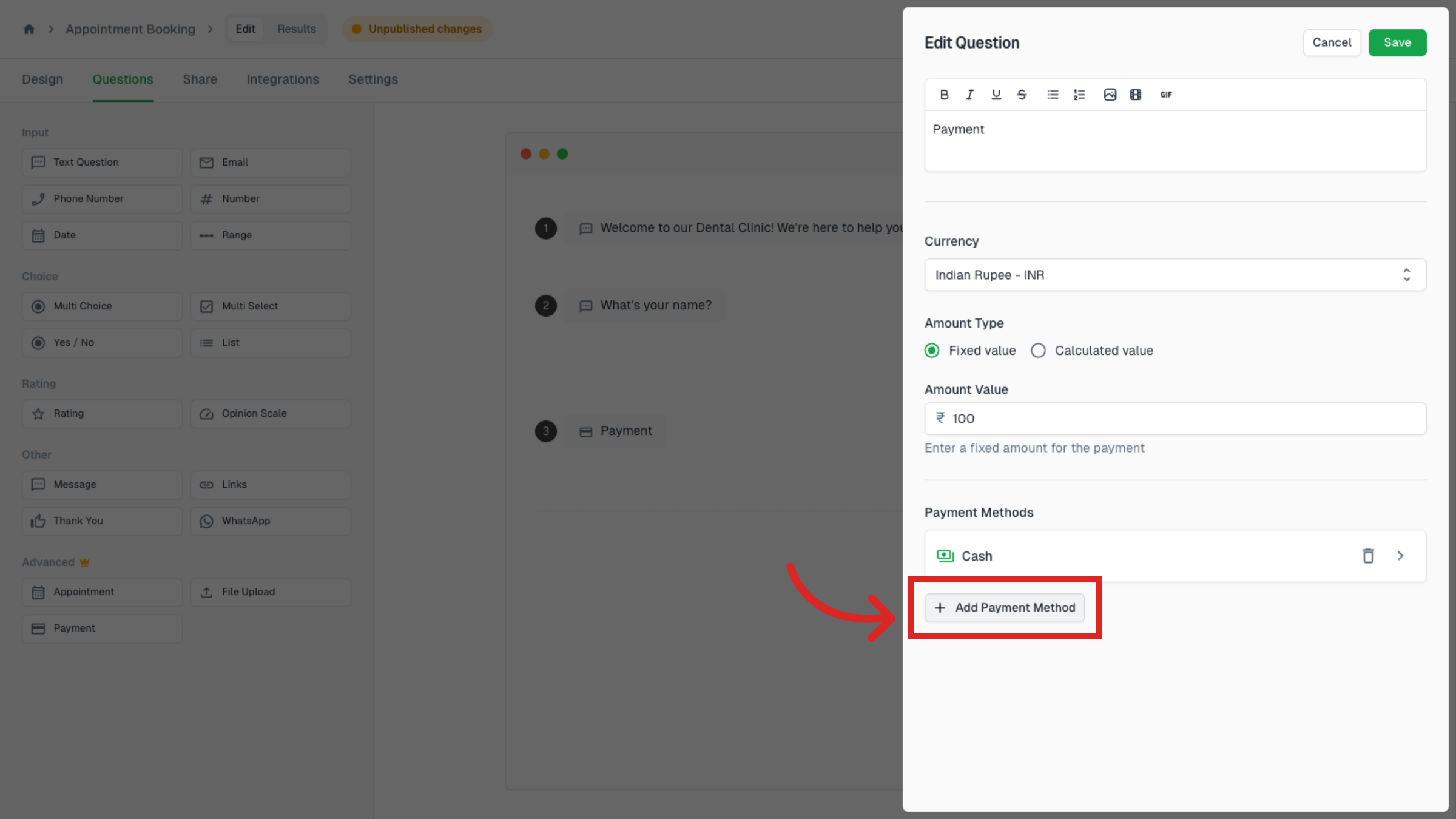Go to home via house icon
The width and height of the screenshot is (1456, 819).
coord(29,29)
